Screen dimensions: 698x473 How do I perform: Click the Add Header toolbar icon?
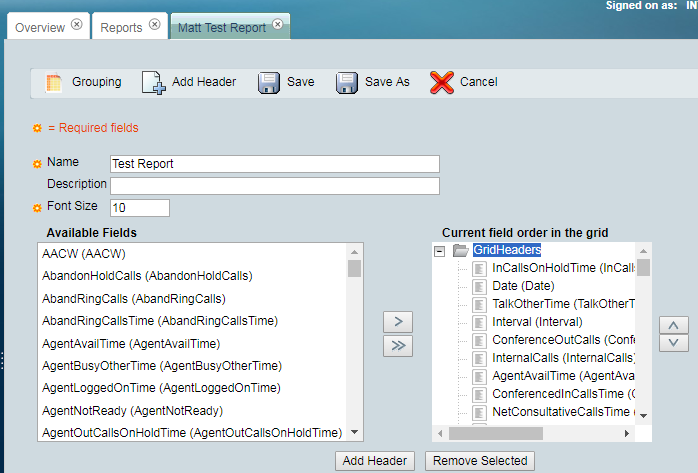[x=153, y=82]
